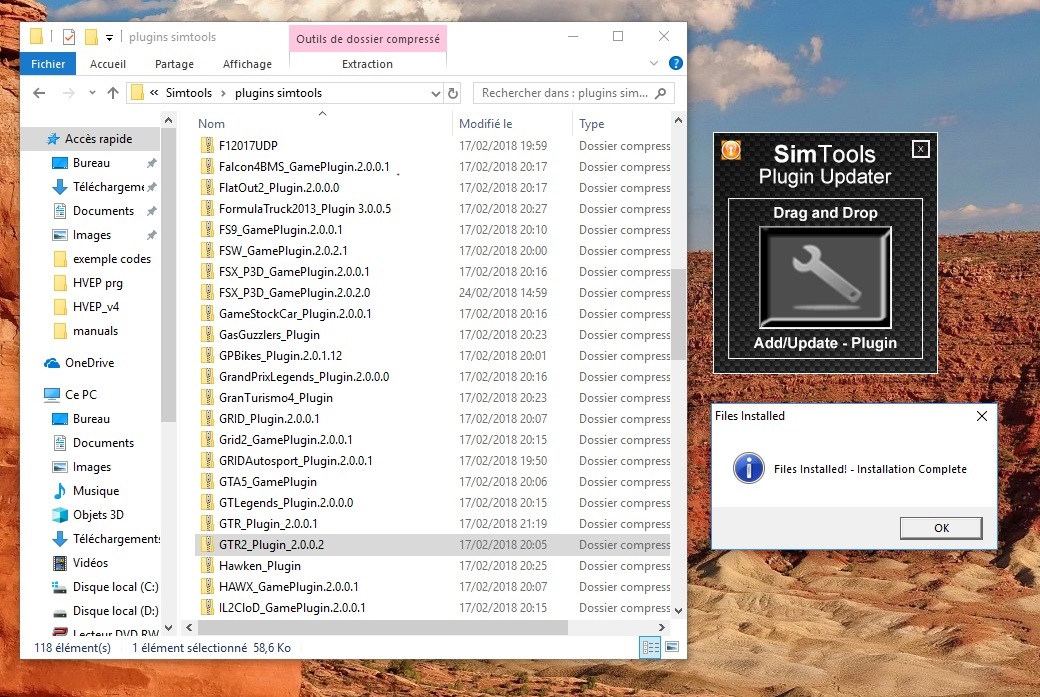Viewport: 1040px width, 697px height.
Task: Click the Properties icon in quick access toolbar
Action: click(68, 37)
